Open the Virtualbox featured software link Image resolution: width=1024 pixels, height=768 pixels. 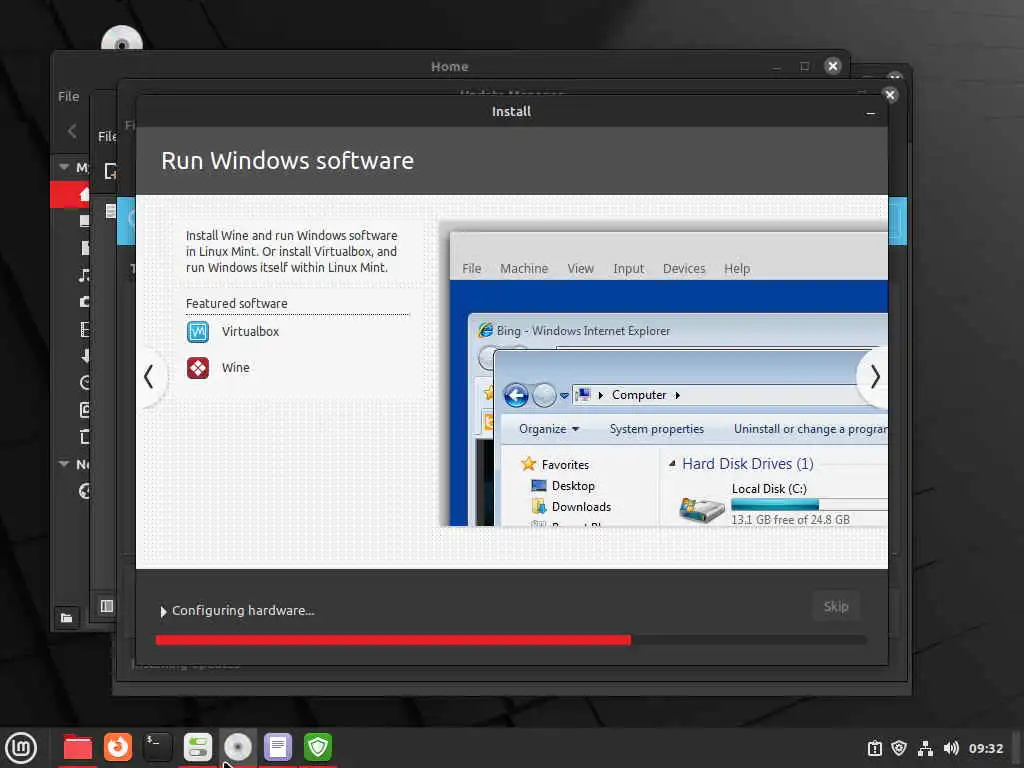[250, 332]
